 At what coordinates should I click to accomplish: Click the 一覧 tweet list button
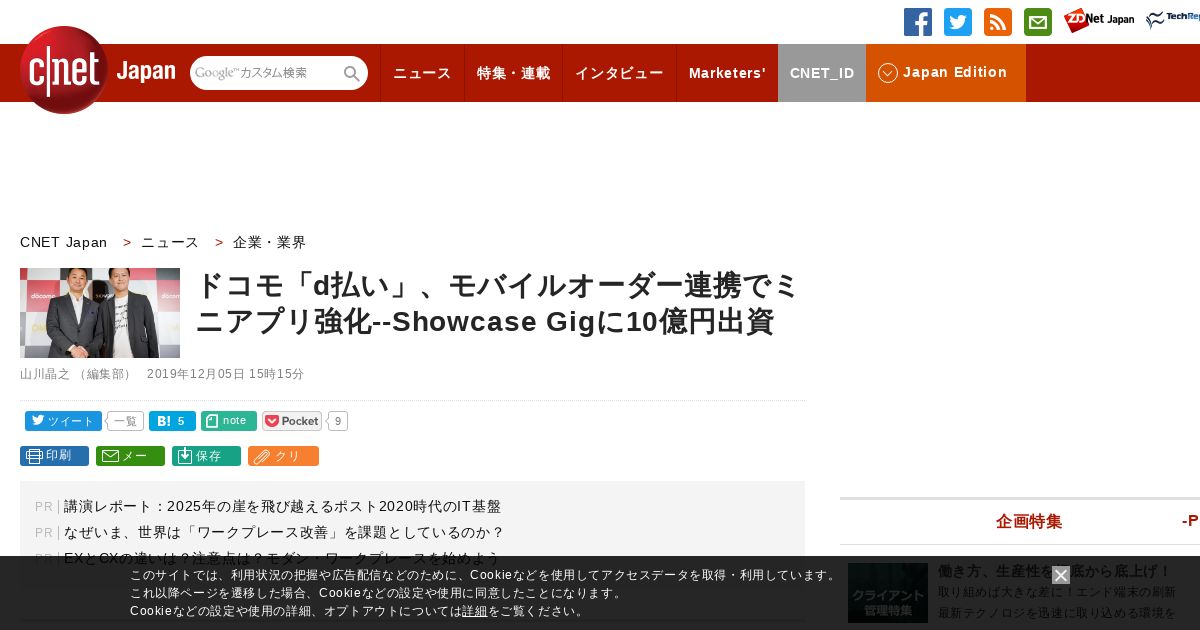pos(125,421)
